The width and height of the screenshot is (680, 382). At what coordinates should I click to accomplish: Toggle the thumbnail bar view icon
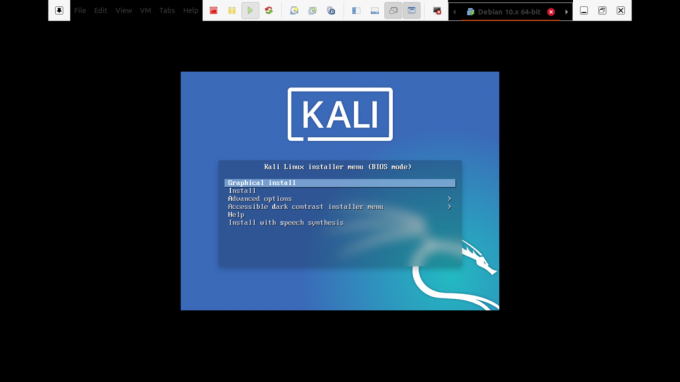tap(375, 10)
